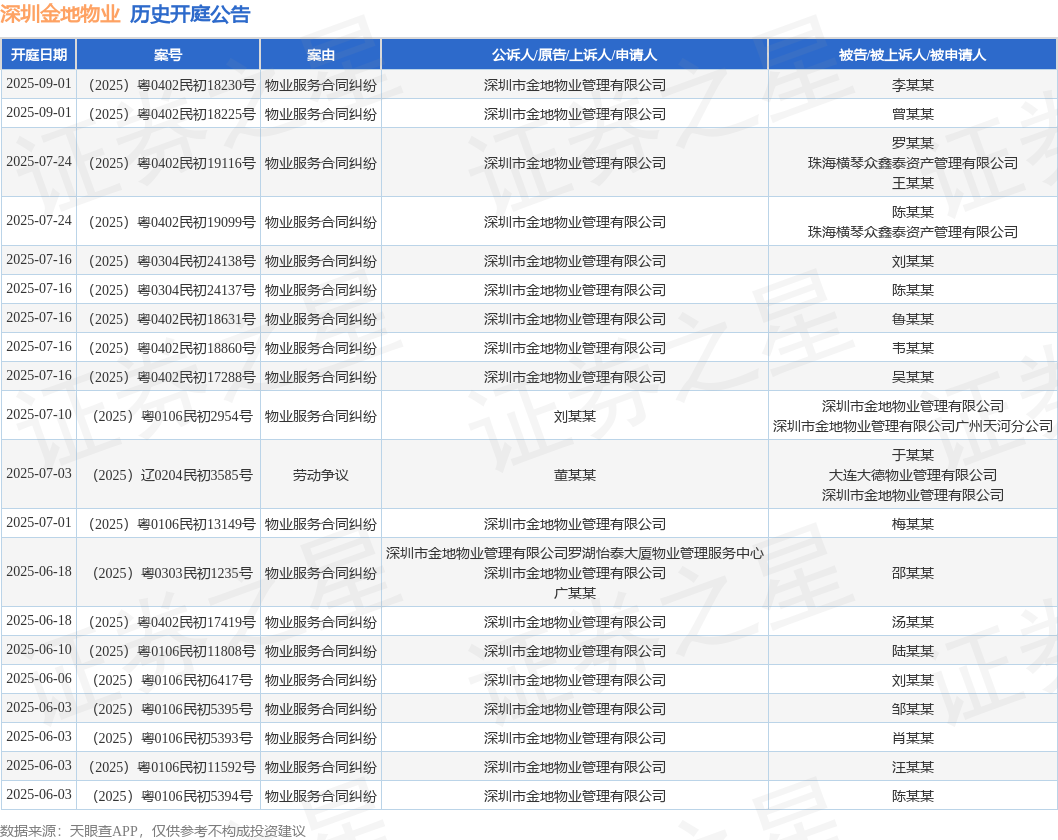Click defendant 罗某某
The image size is (1058, 840).
(x=912, y=143)
